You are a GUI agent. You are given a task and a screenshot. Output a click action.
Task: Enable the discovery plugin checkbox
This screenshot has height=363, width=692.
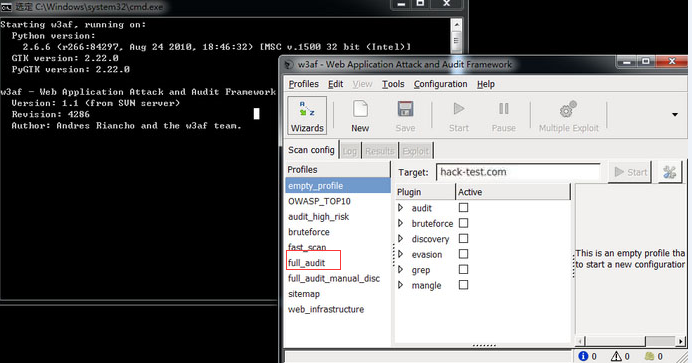click(463, 239)
